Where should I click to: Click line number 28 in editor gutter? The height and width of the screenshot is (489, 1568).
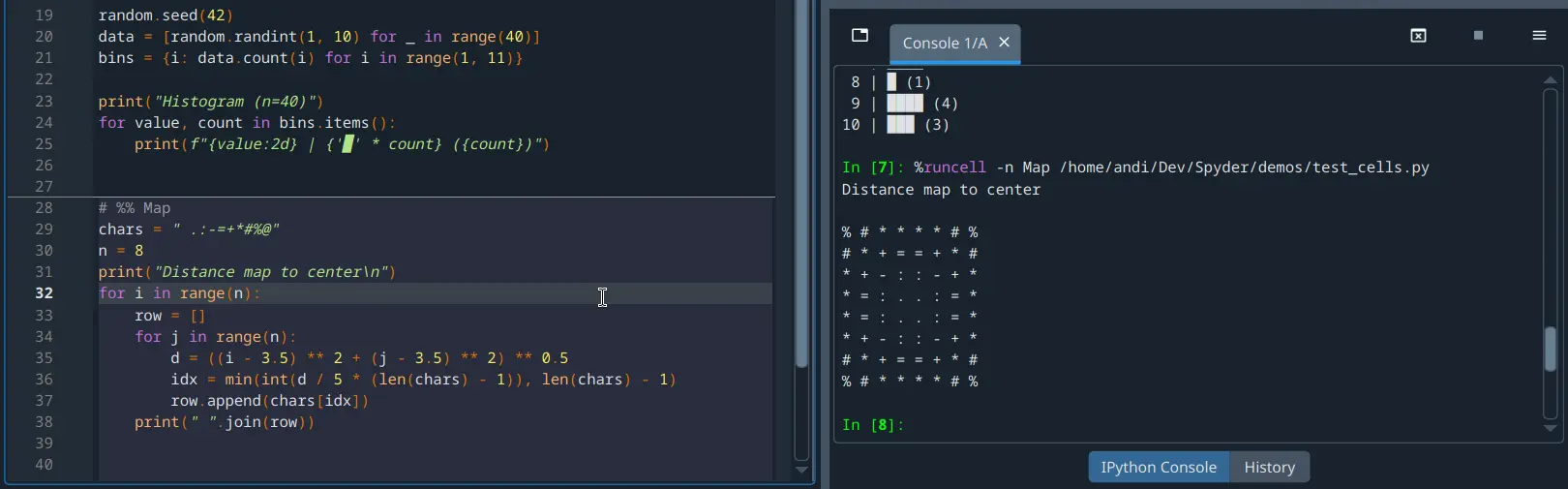point(45,208)
